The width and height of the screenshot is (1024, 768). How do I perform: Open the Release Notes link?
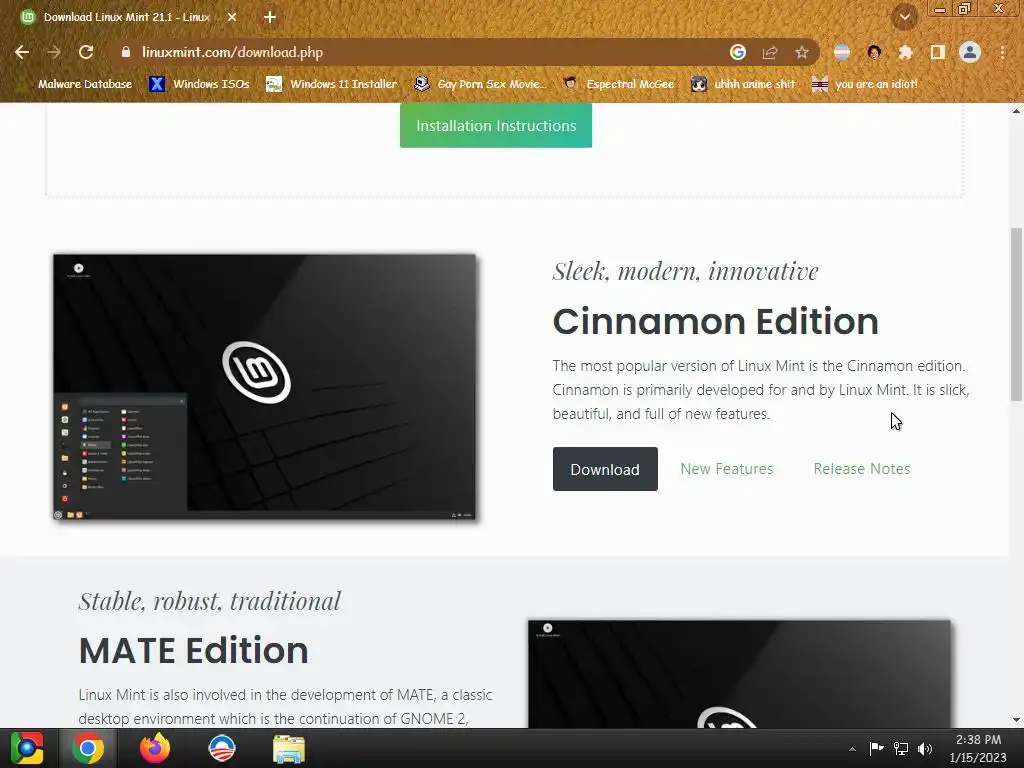click(861, 469)
